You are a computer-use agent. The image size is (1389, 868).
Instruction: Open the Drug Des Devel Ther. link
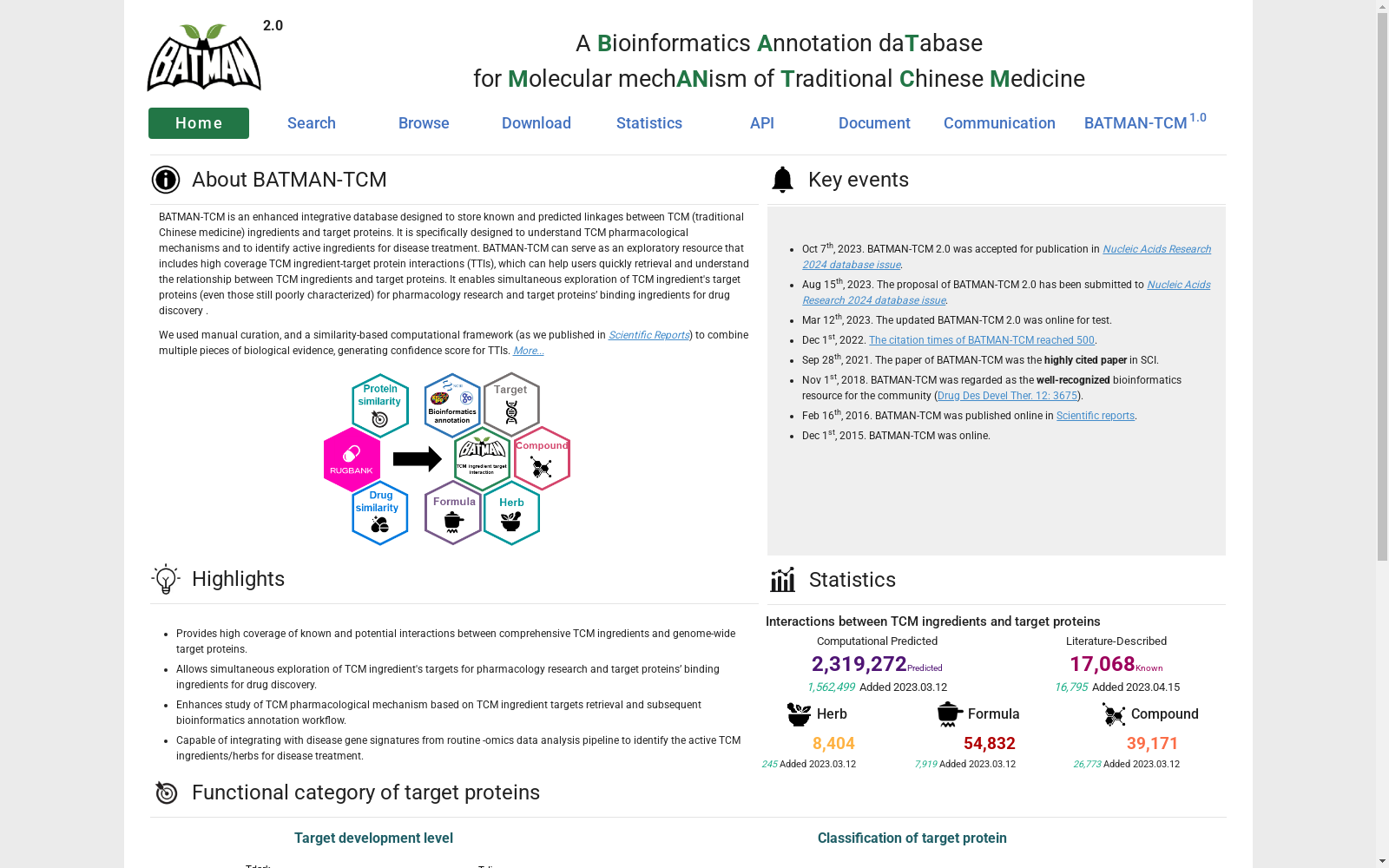[1007, 396]
